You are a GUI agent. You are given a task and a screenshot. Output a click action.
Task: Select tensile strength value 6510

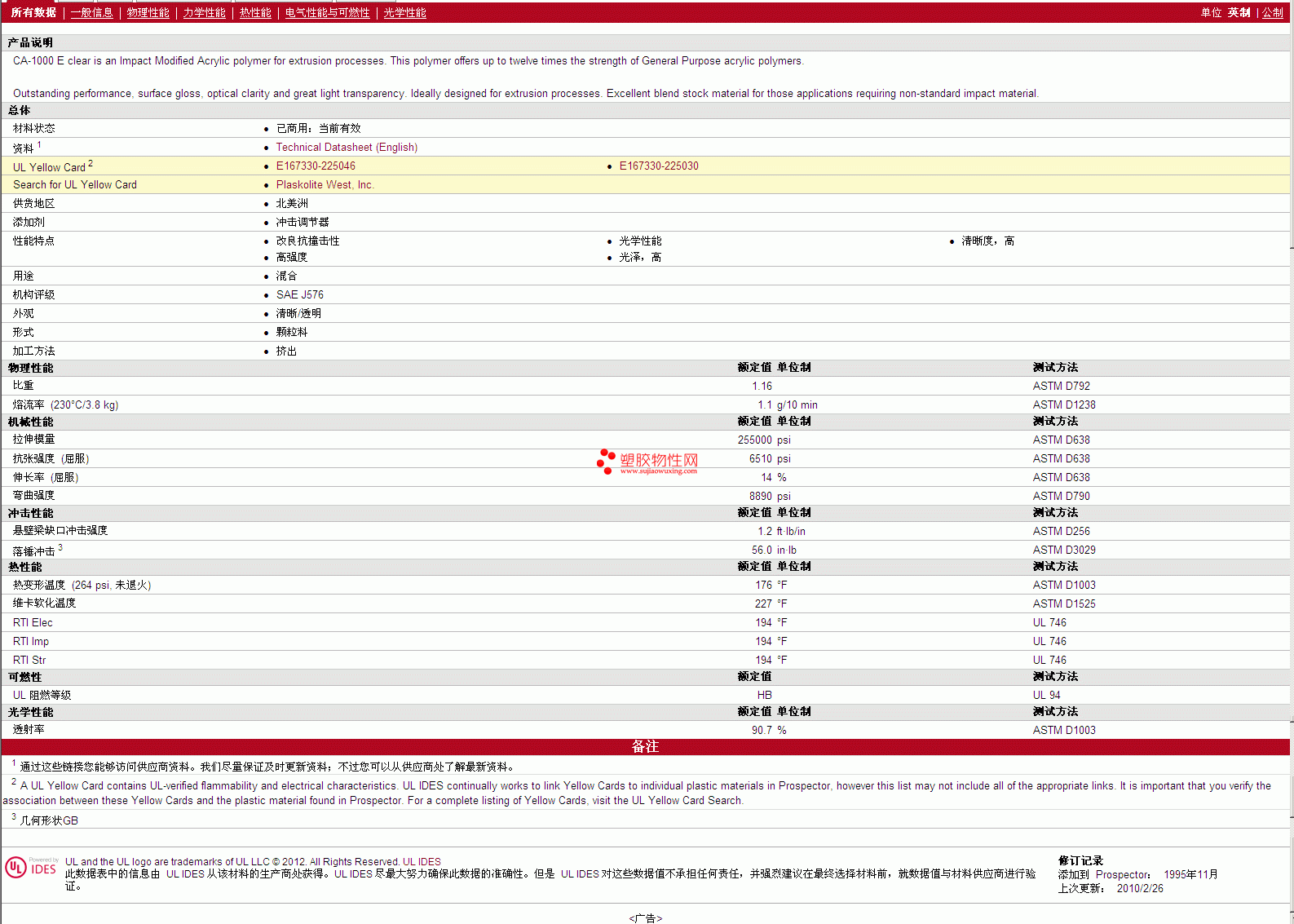761,458
